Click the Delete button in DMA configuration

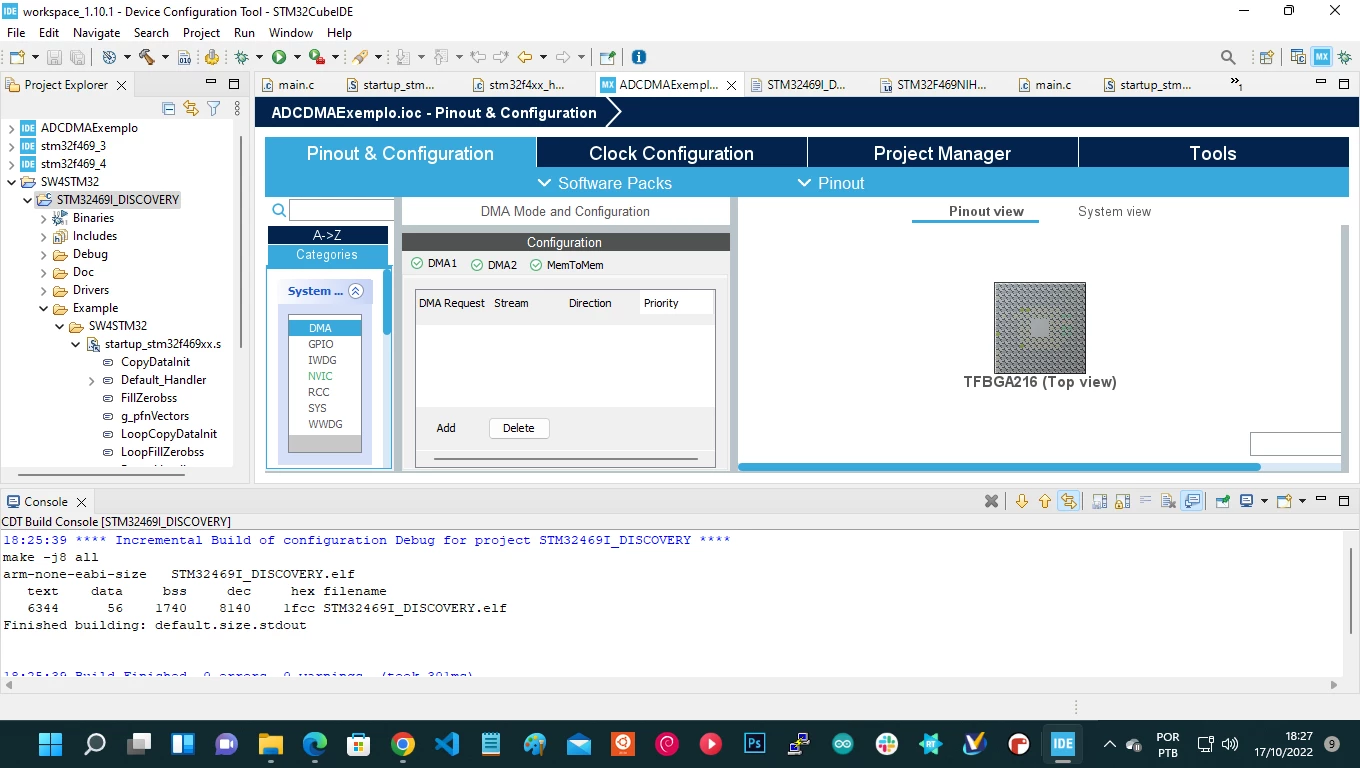pos(519,428)
